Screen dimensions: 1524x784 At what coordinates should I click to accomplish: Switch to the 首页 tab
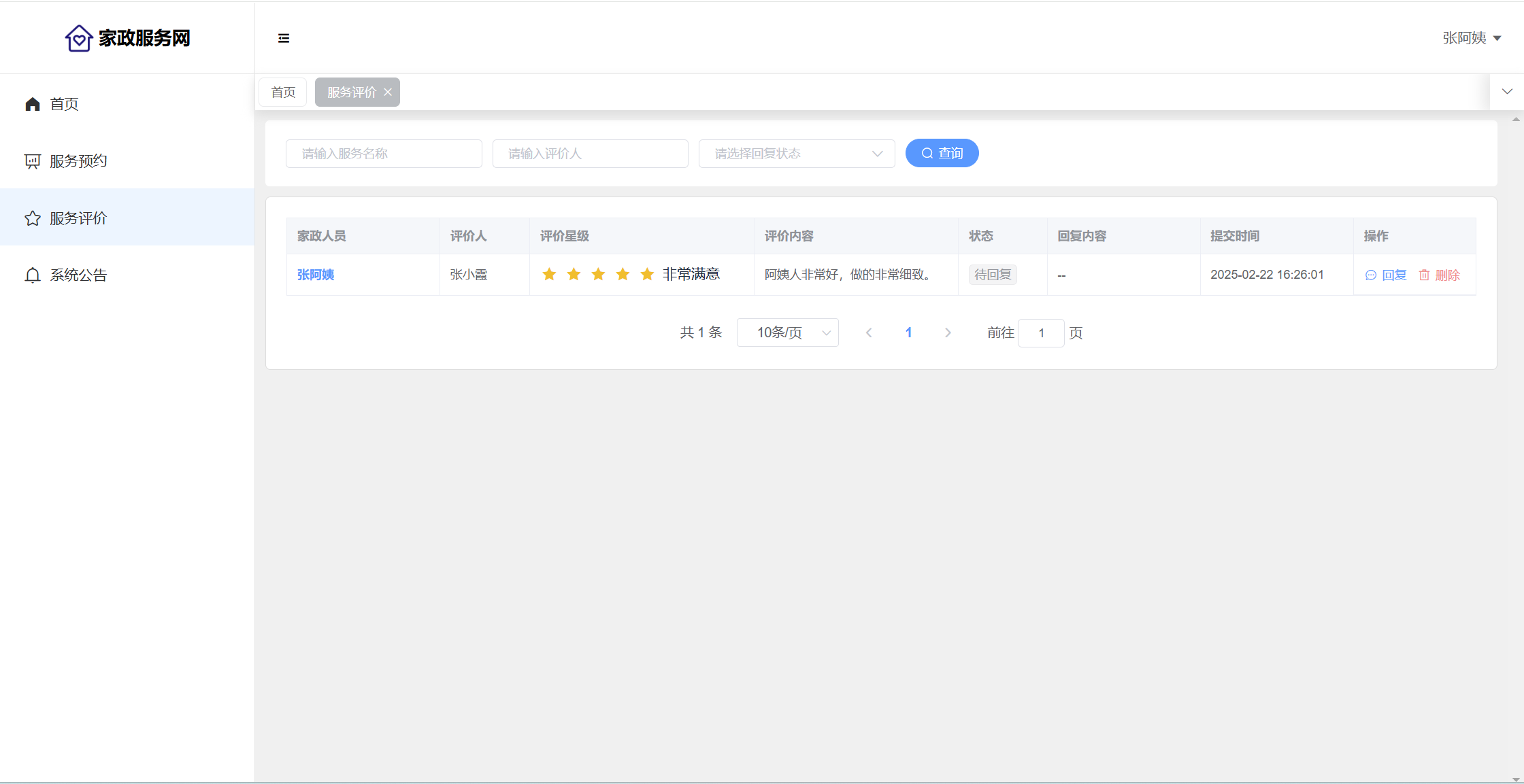tap(283, 92)
